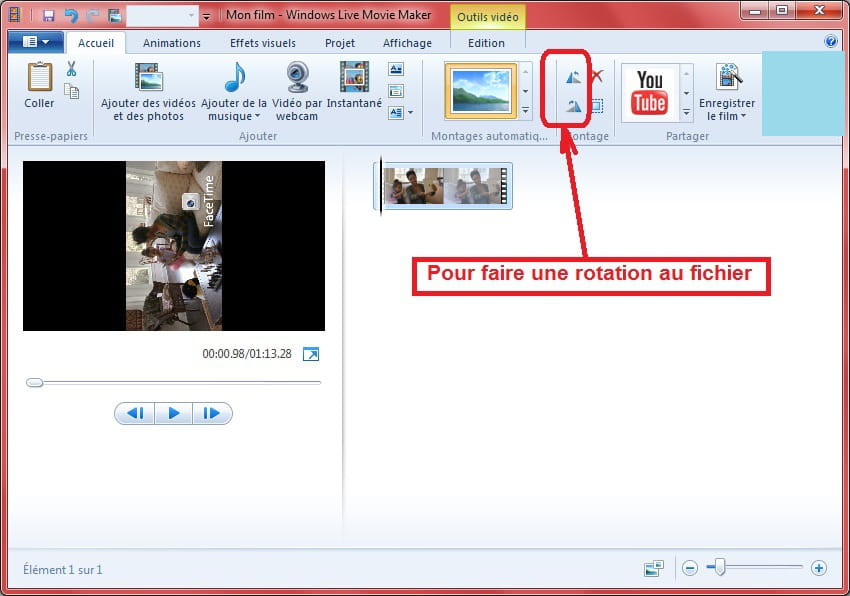This screenshot has height=596, width=850.
Task: Click the add Title icon in Ajouter
Action: point(396,69)
